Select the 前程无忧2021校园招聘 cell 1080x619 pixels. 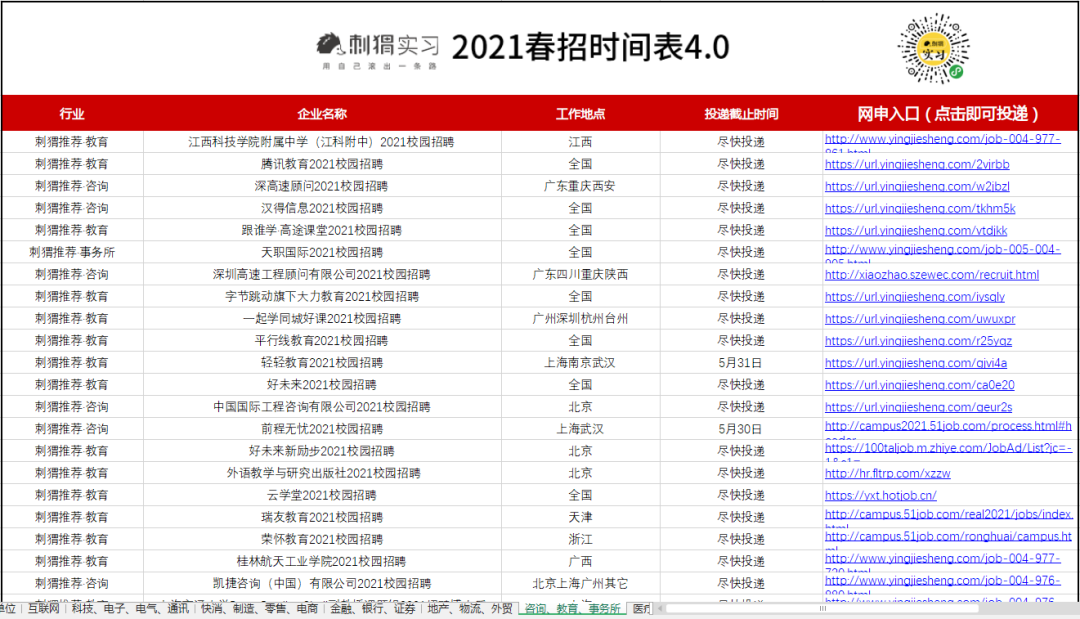click(322, 428)
